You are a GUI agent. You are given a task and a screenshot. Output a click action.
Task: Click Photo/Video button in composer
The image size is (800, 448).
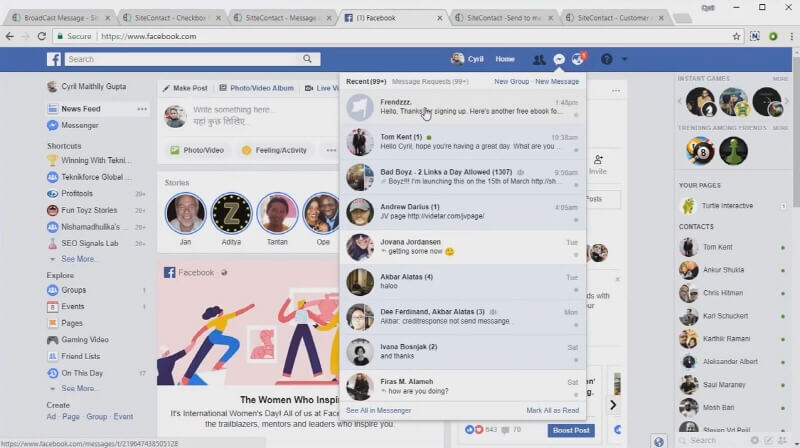pyautogui.click(x=197, y=150)
